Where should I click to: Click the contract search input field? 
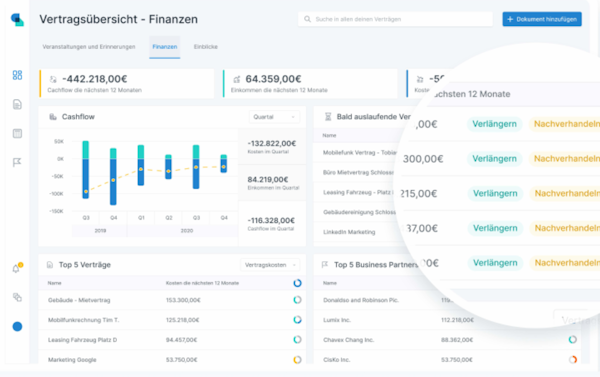(x=395, y=19)
